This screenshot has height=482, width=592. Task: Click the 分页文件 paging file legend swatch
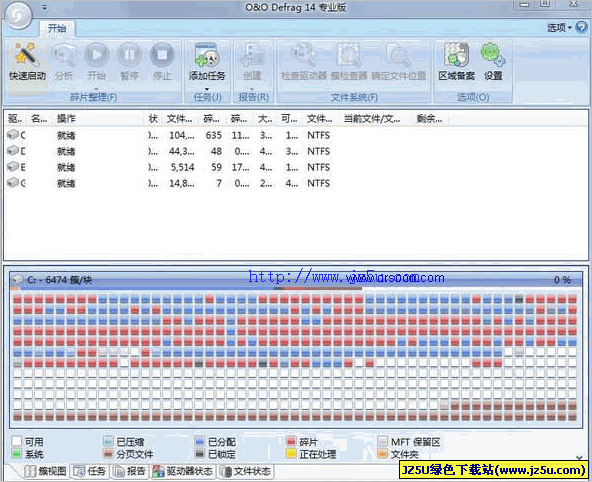click(x=108, y=453)
